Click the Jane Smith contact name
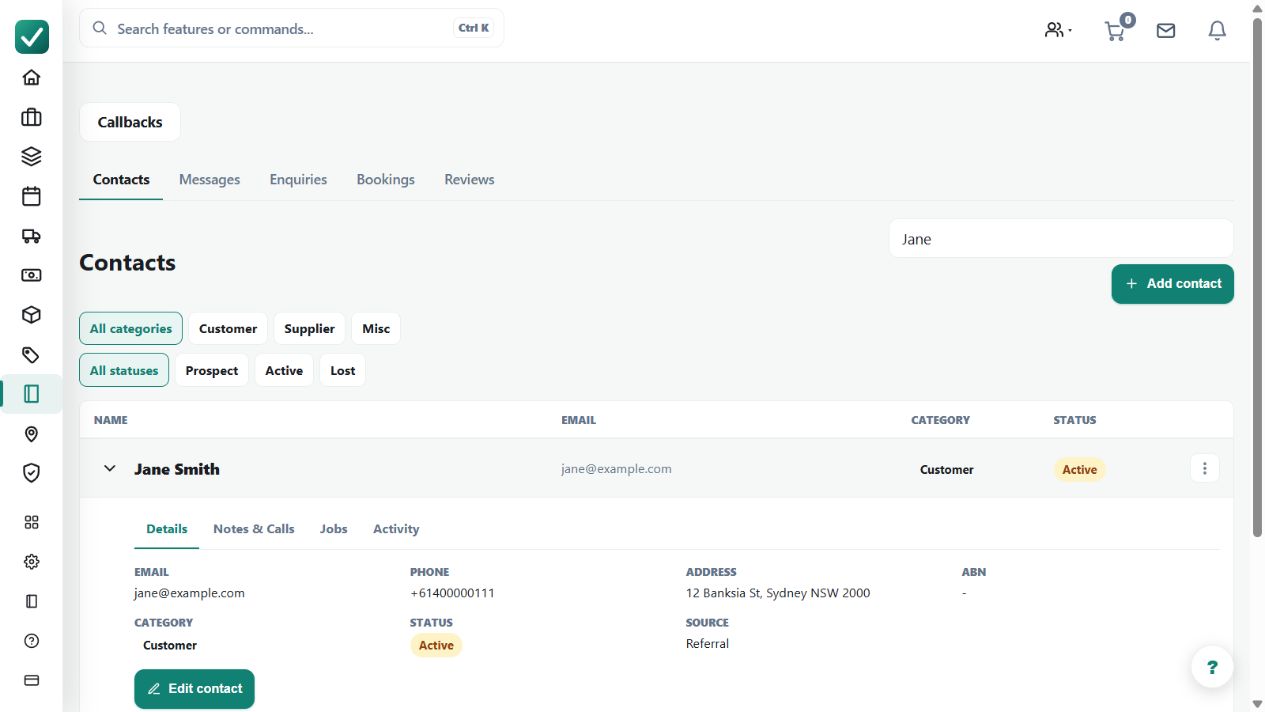Screen dimensions: 1265x712 [177, 469]
